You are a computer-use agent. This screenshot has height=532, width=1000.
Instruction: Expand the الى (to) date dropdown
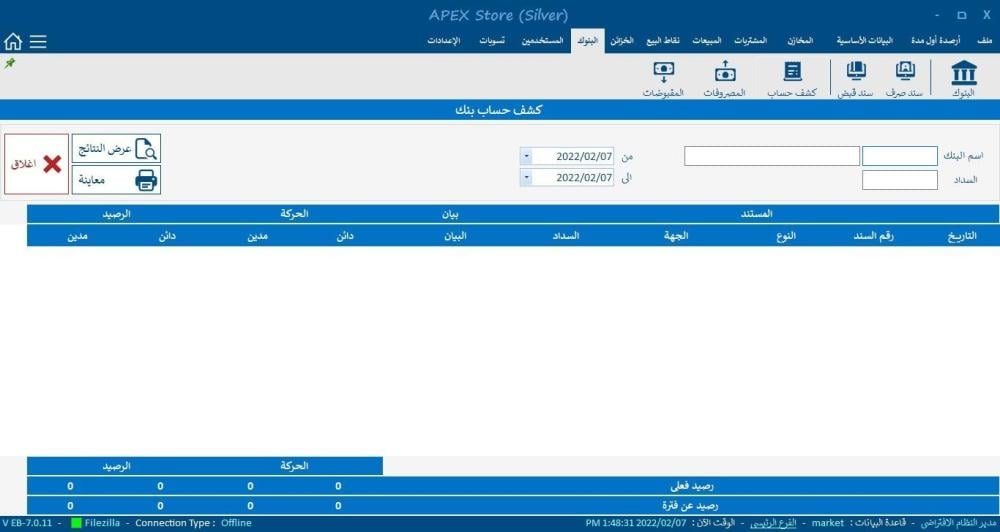tap(526, 177)
